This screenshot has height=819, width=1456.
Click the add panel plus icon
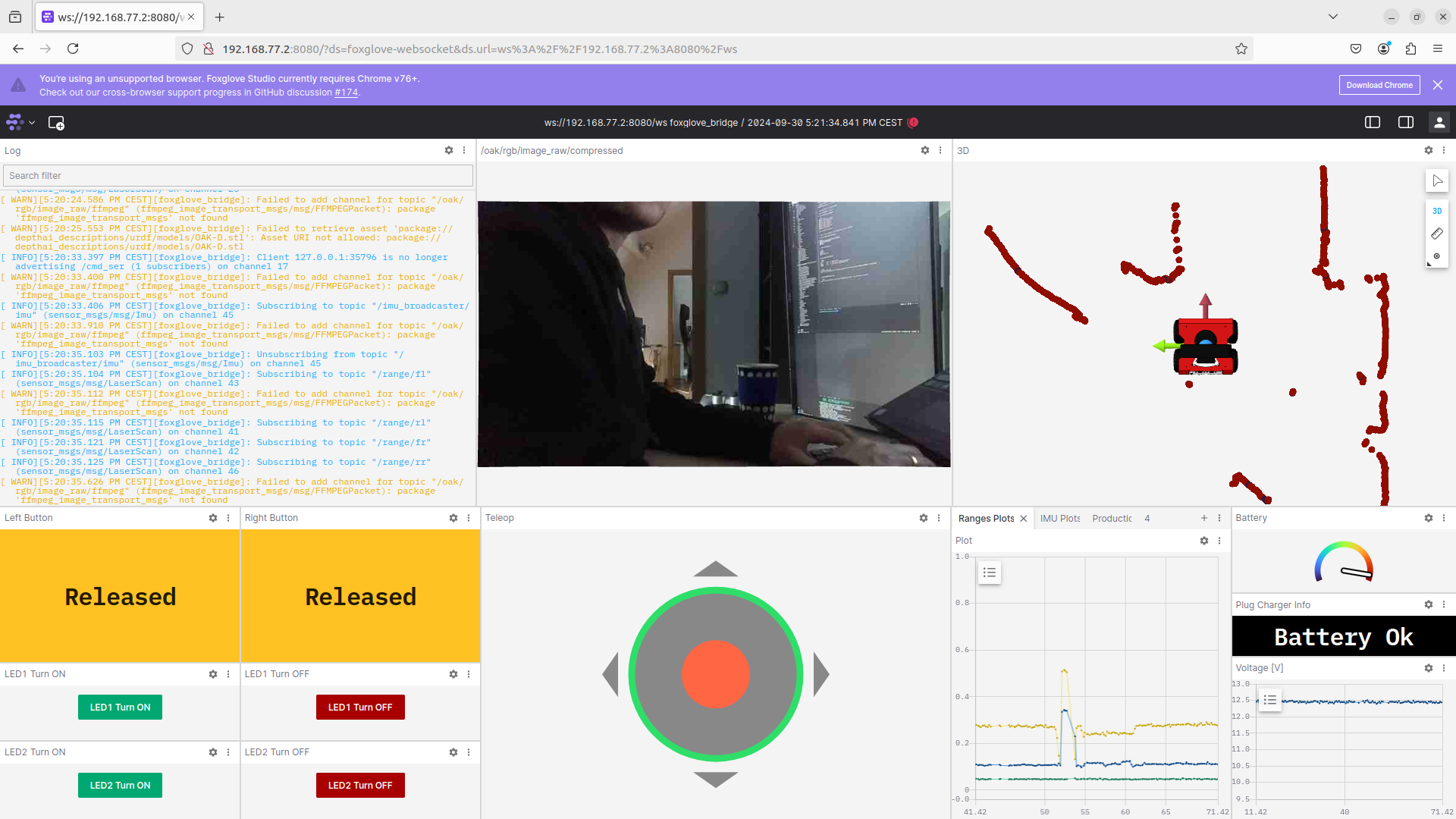tap(1204, 517)
